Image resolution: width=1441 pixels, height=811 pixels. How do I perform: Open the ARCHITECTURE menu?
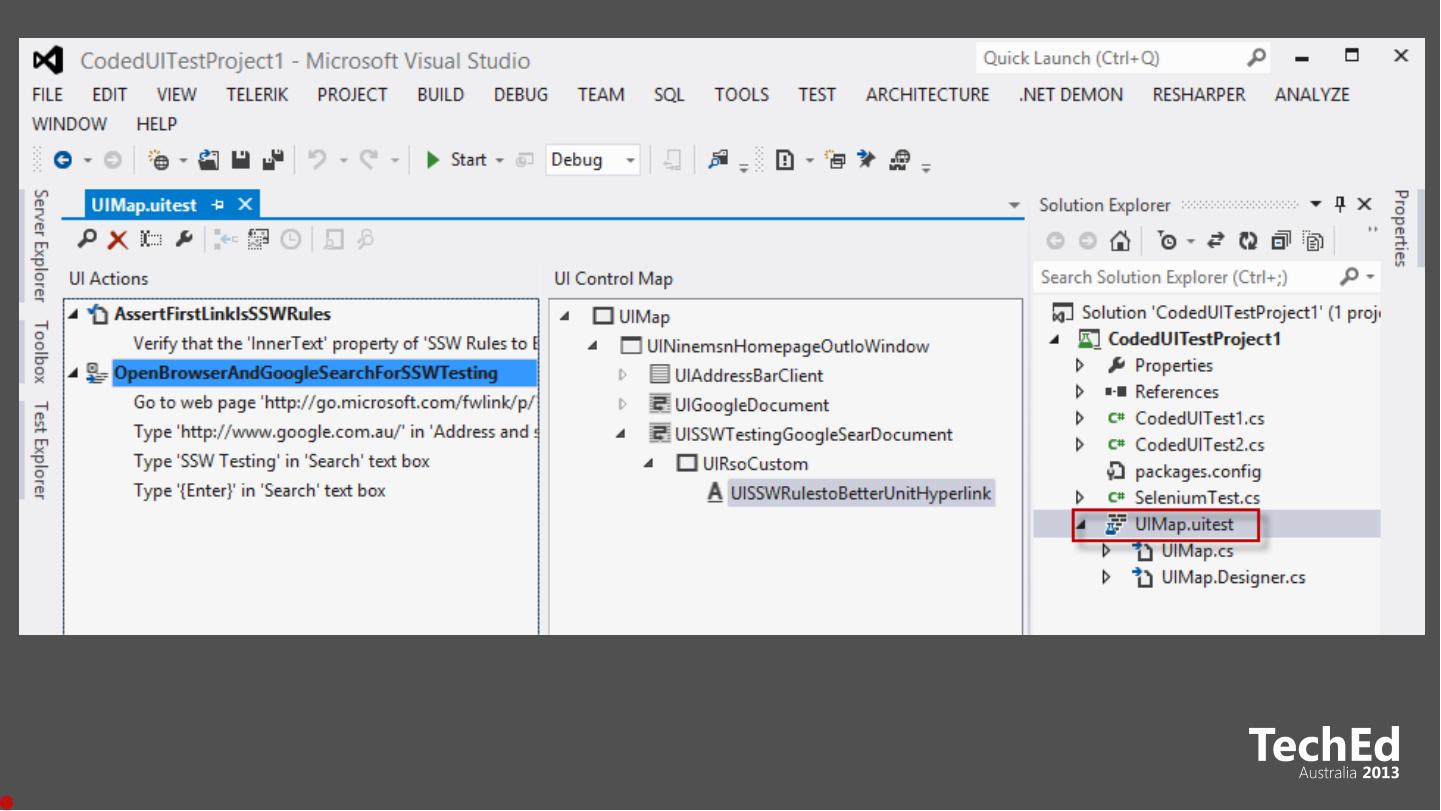(927, 95)
